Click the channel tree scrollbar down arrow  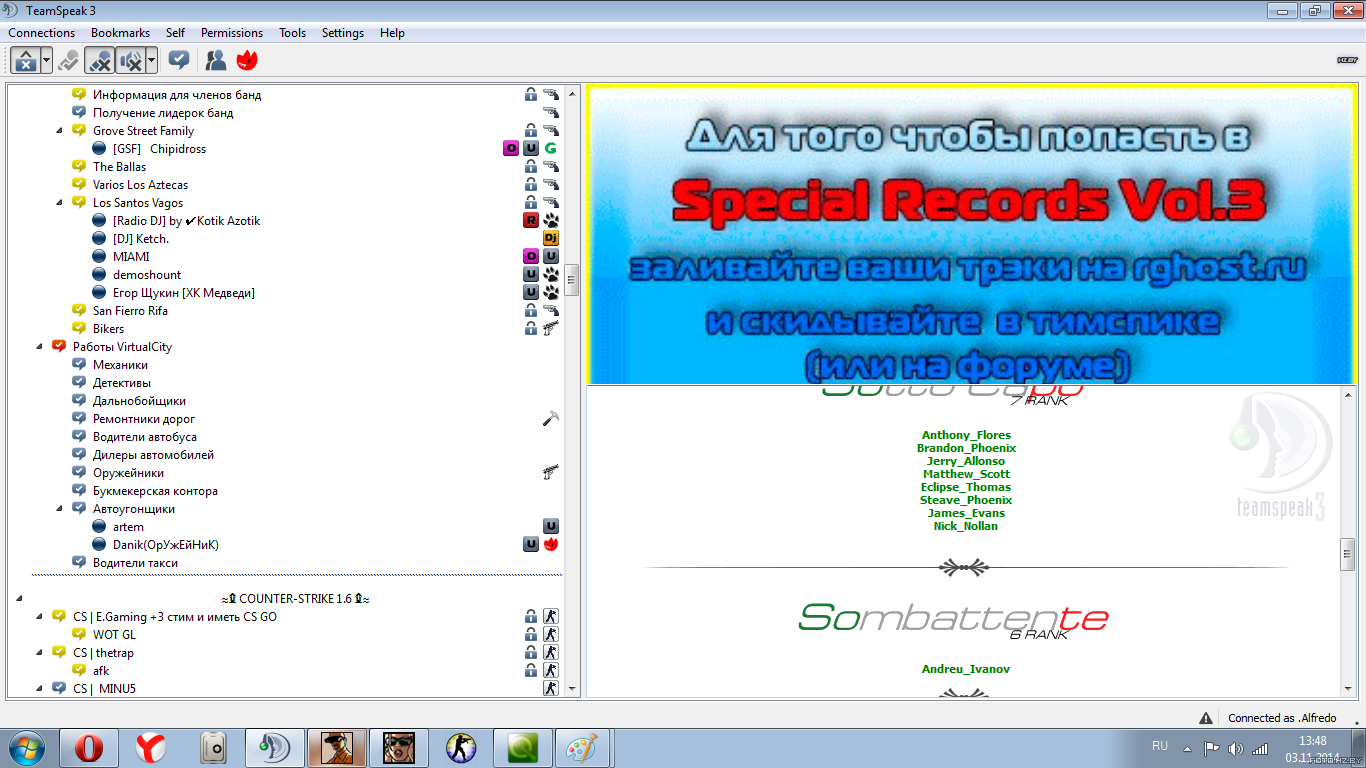tap(572, 689)
